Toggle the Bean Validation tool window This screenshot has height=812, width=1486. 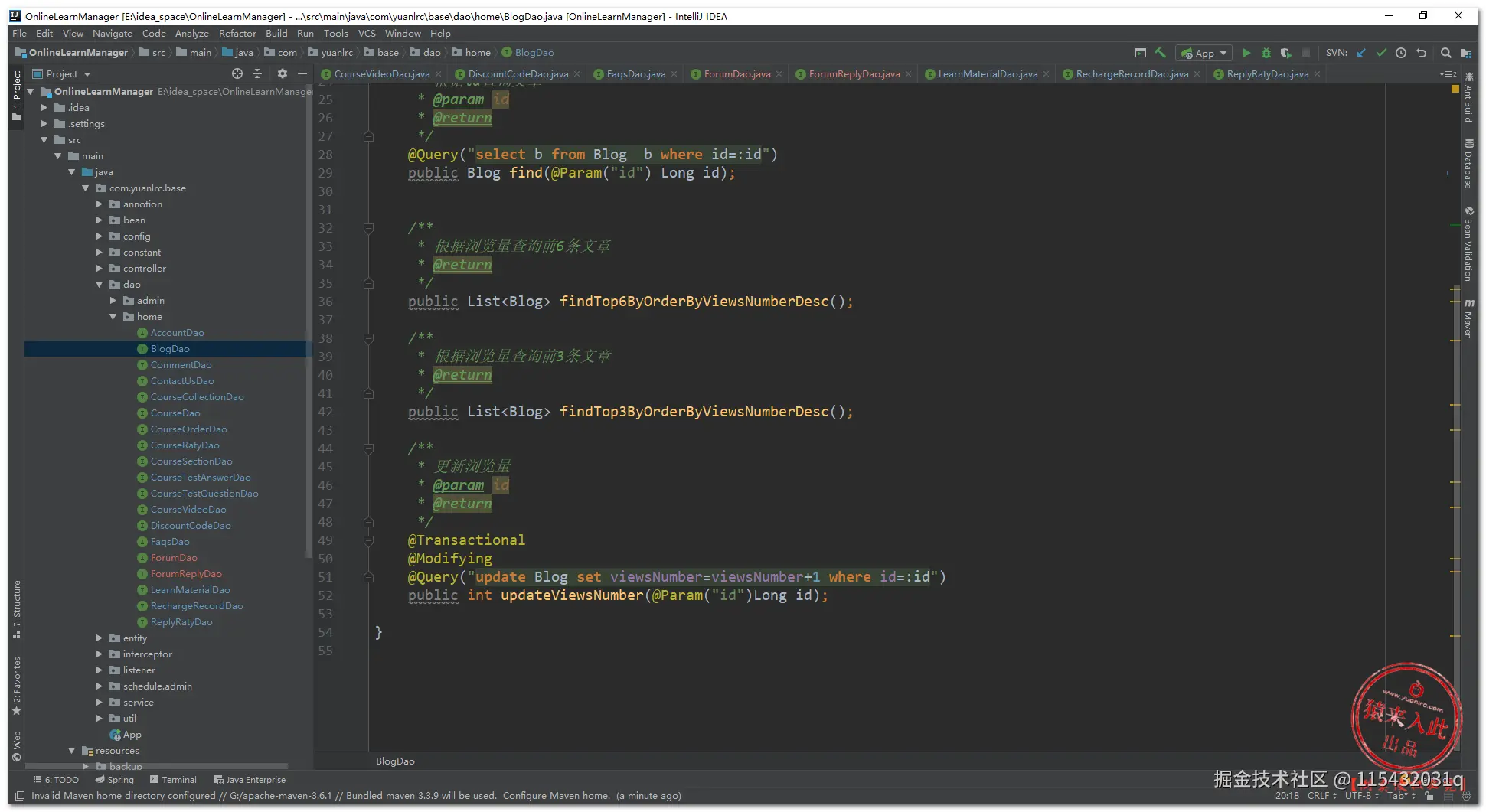(1468, 244)
